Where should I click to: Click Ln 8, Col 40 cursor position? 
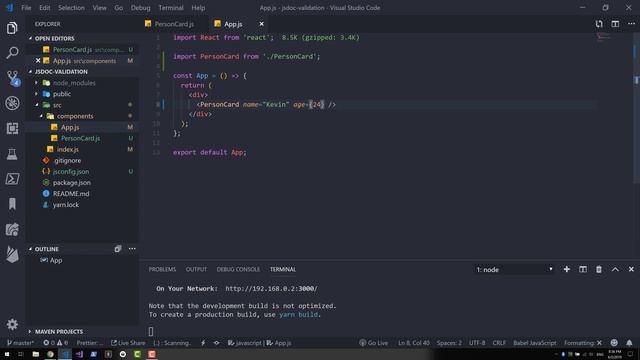click(413, 343)
